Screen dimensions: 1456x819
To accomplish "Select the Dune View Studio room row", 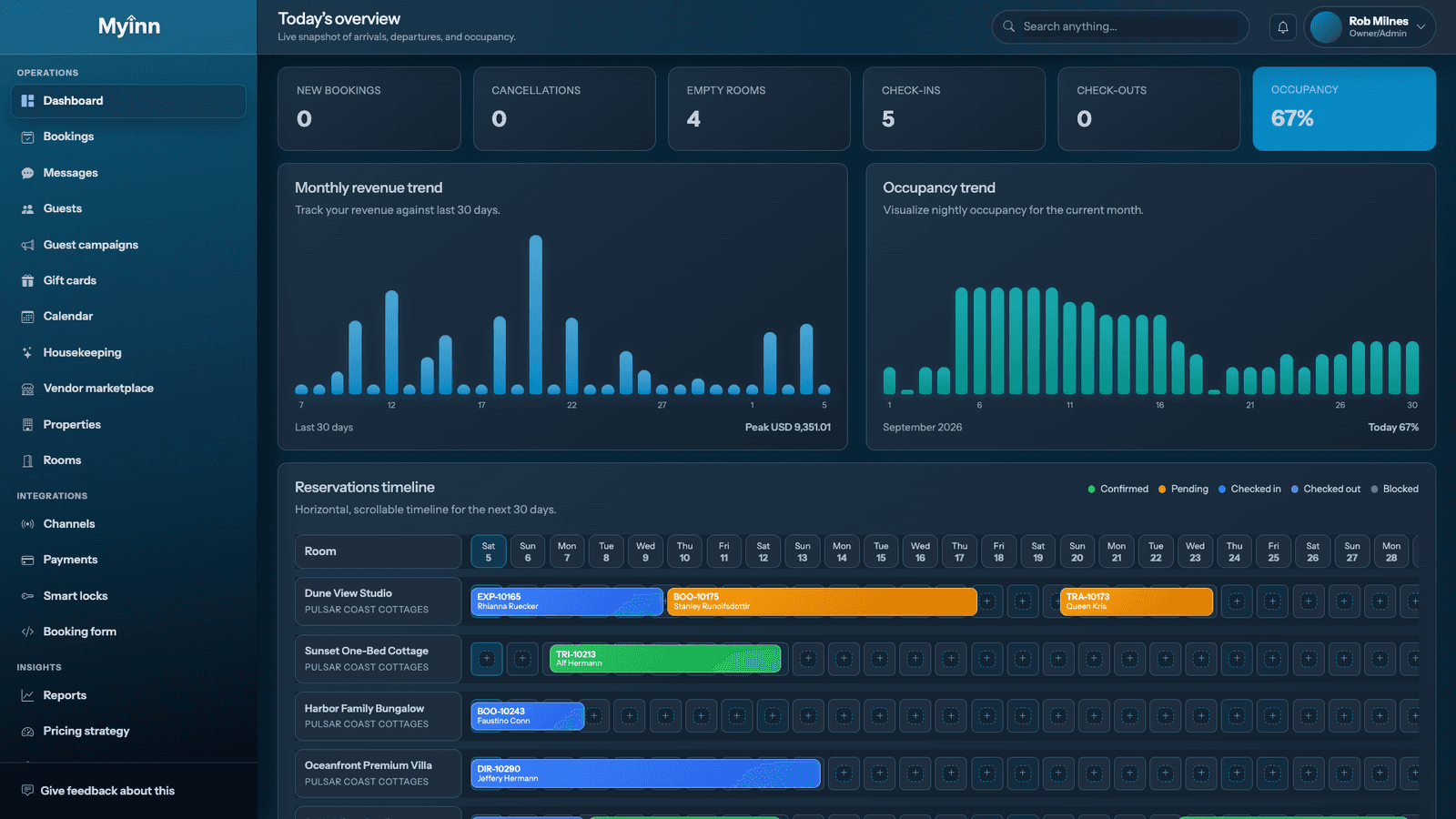I will pyautogui.click(x=378, y=602).
